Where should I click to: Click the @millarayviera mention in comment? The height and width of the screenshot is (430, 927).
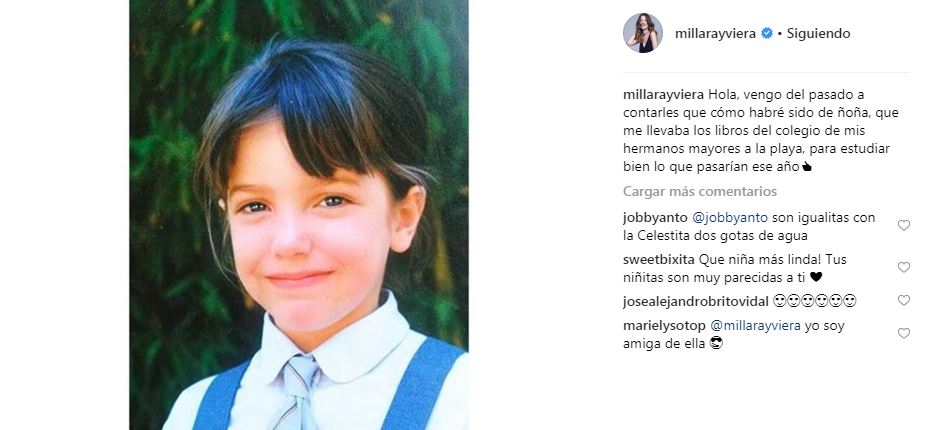[755, 326]
